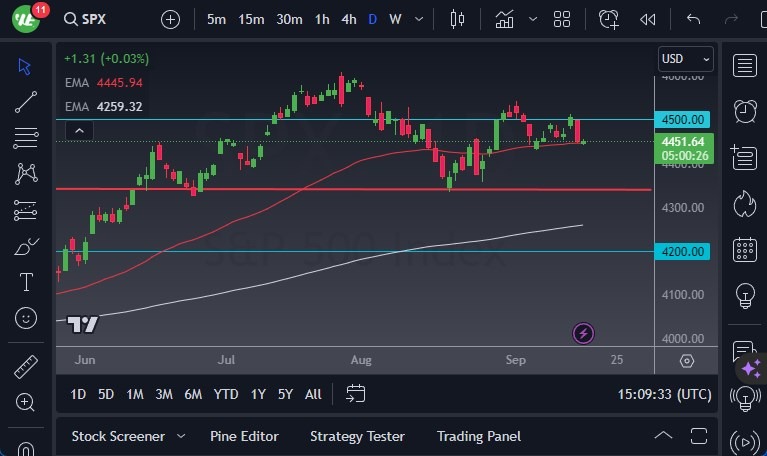The width and height of the screenshot is (767, 456).
Task: Switch to the 5m timeframe
Action: [216, 19]
